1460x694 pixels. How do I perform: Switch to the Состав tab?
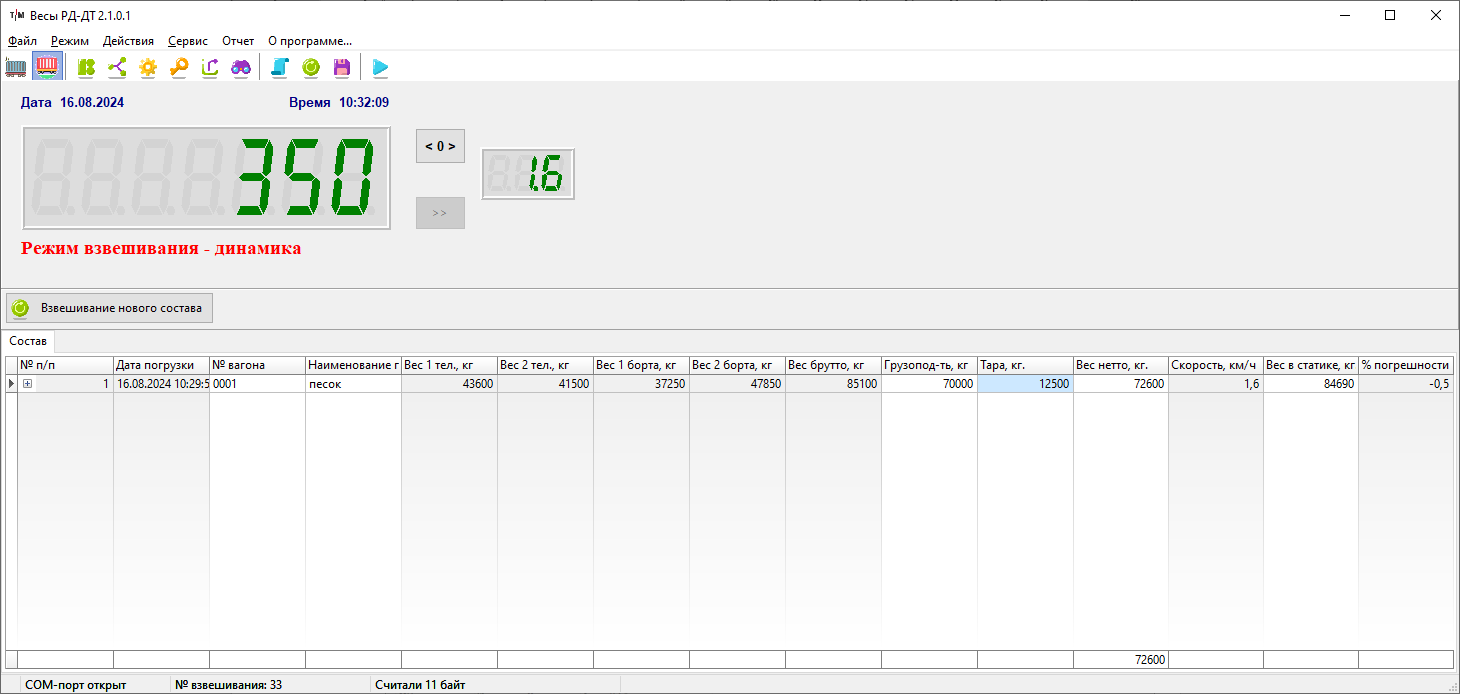coord(28,341)
